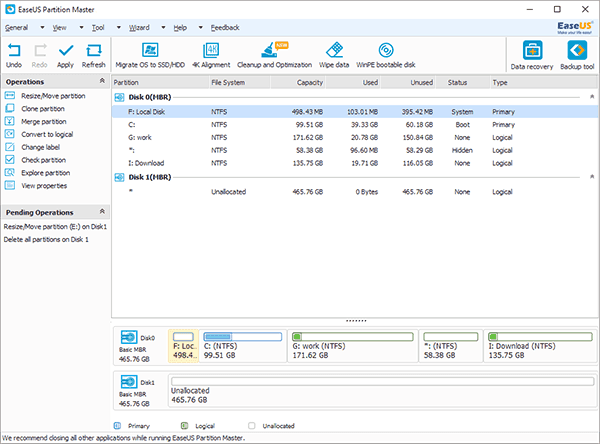Open Migrate OS to SSD/HDD tool
The image size is (600, 444).
click(150, 50)
